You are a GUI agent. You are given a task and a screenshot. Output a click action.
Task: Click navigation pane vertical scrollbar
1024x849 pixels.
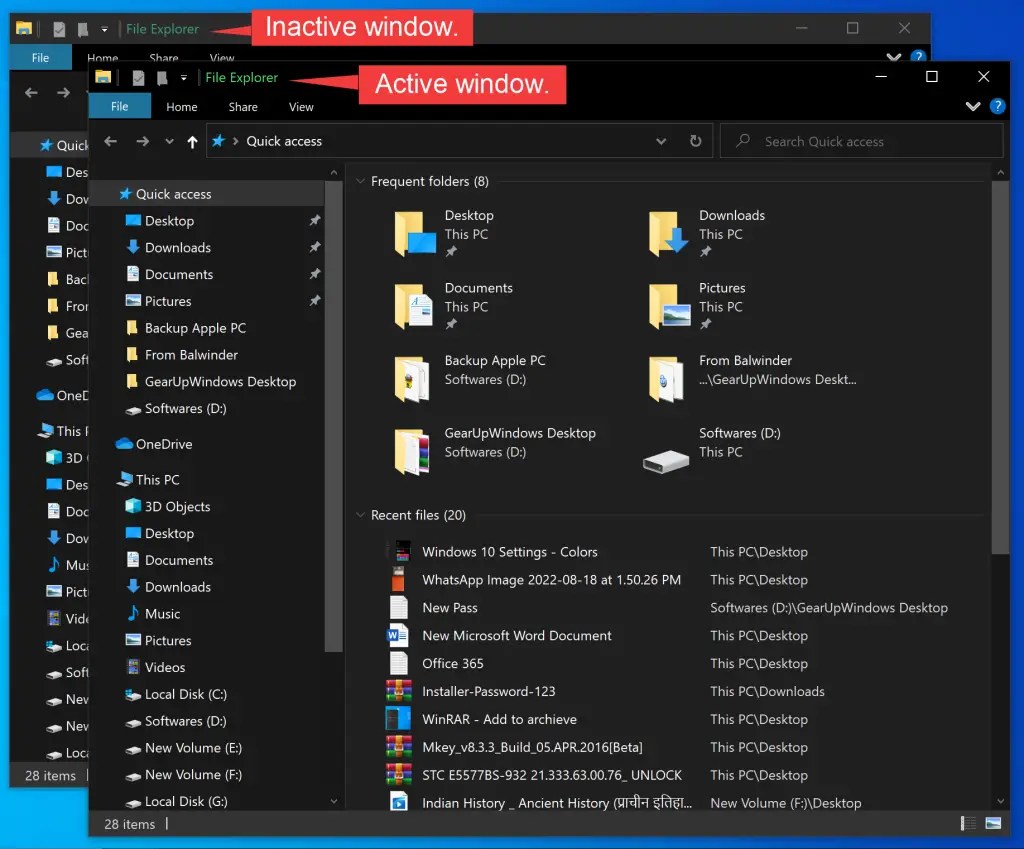point(334,415)
